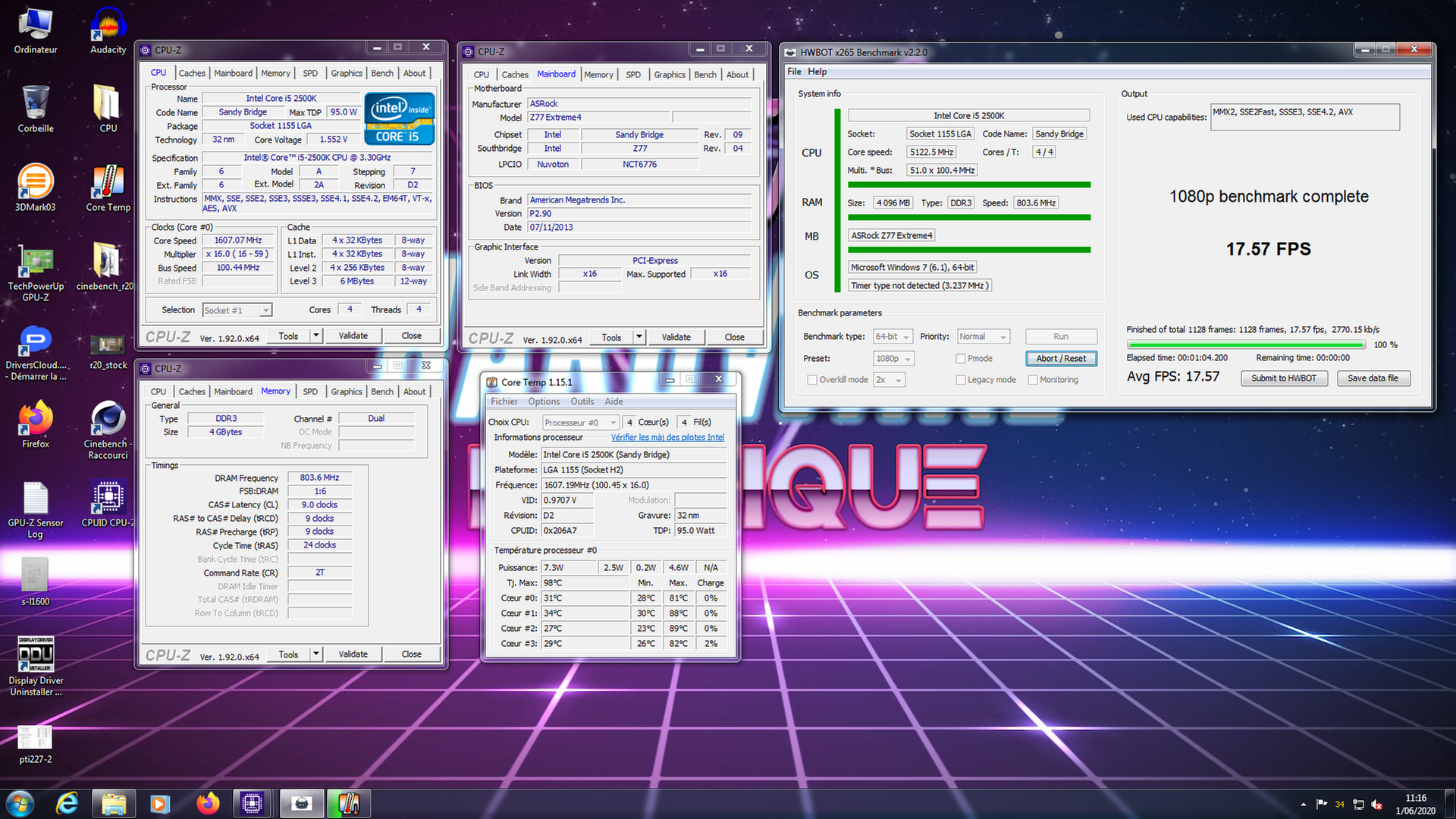Image resolution: width=1456 pixels, height=819 pixels.
Task: Expand Tools arrow in Memory CPU-Z
Action: click(316, 654)
